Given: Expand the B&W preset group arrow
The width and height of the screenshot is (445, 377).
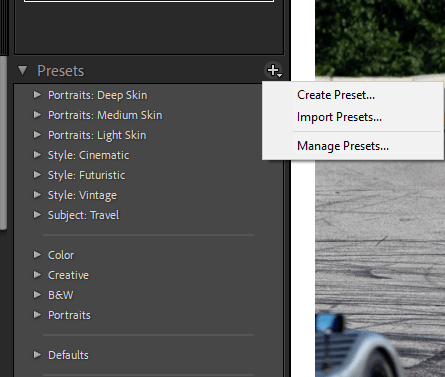Looking at the screenshot, I should tap(37, 295).
